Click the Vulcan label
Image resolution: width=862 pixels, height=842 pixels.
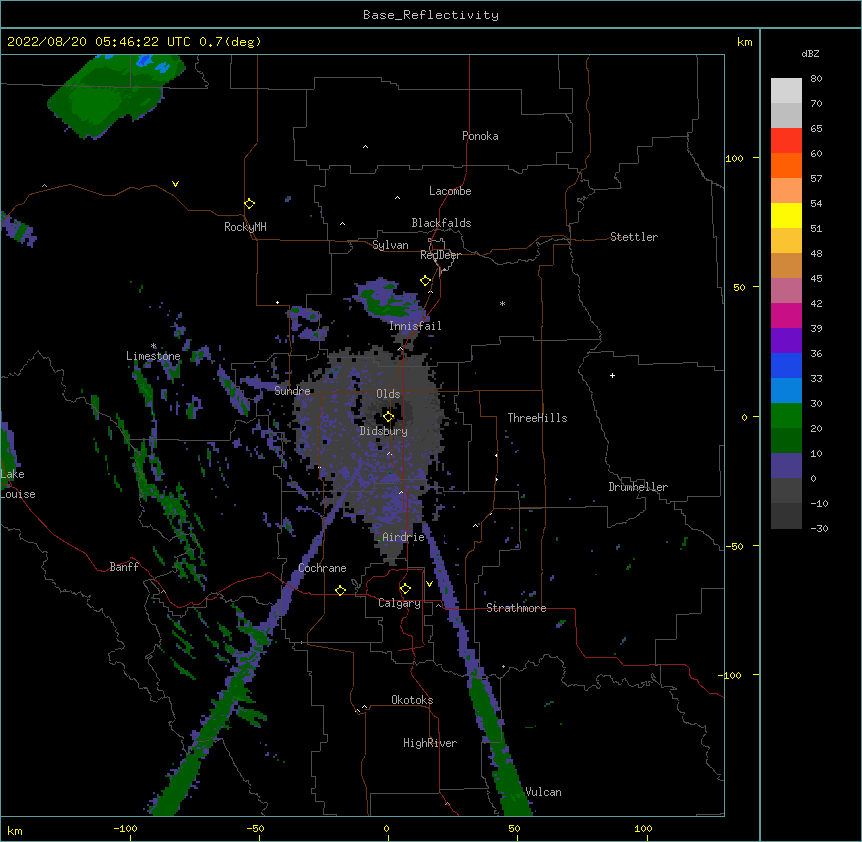[543, 792]
